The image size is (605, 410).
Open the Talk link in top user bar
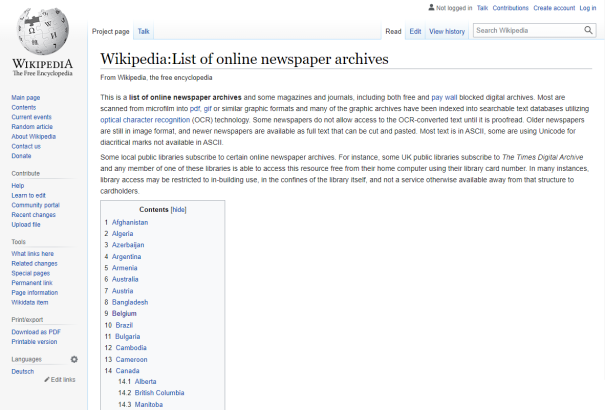click(x=482, y=8)
